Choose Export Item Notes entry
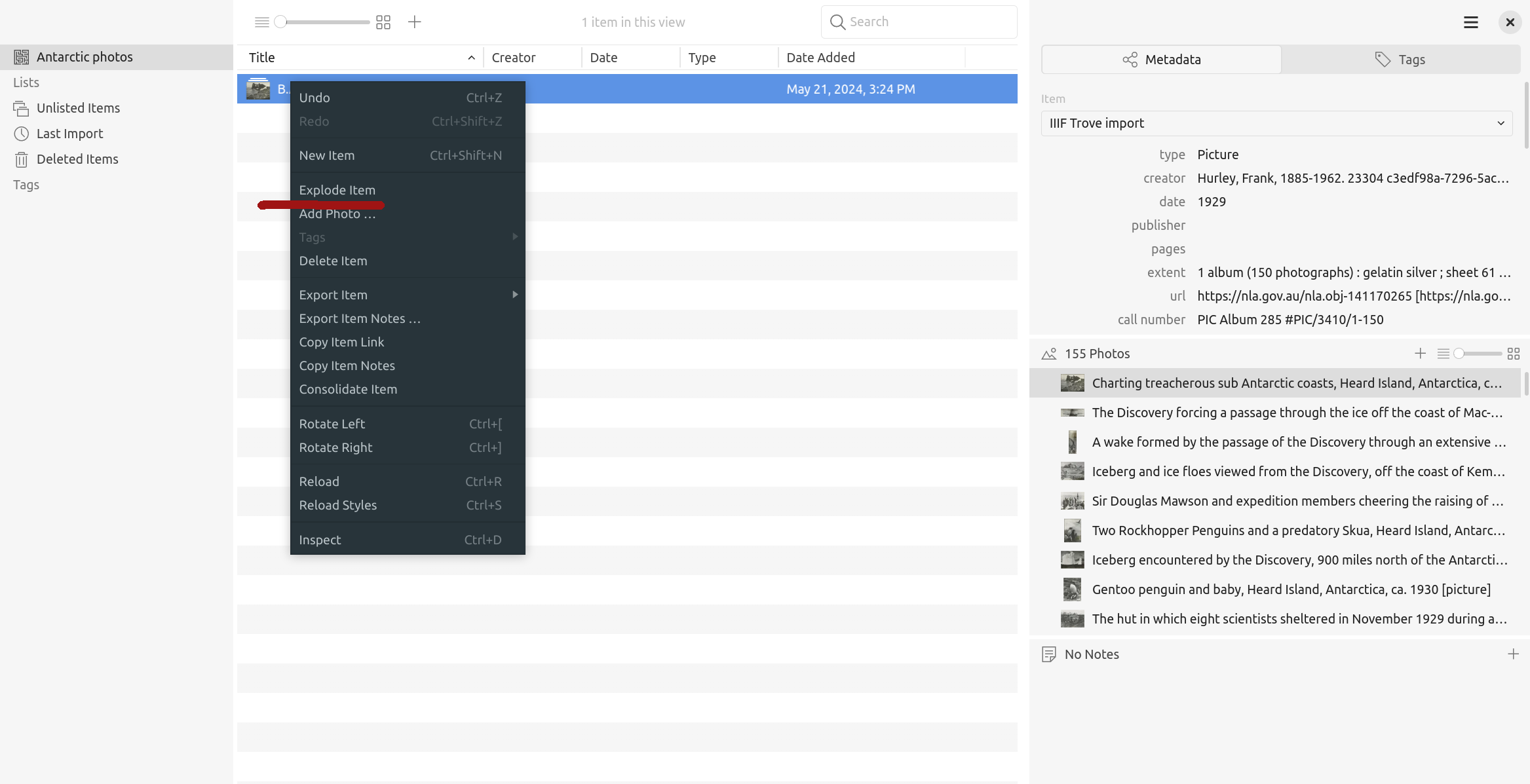Image resolution: width=1530 pixels, height=784 pixels. 408,318
